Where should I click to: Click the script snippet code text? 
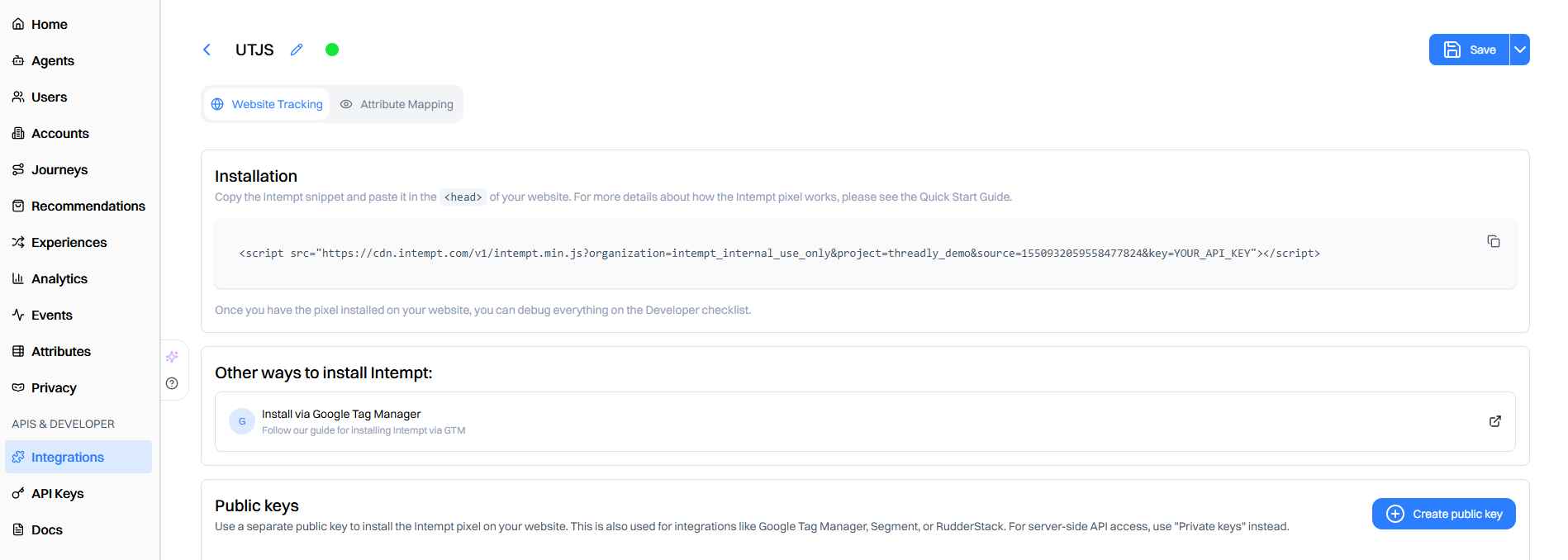[x=779, y=253]
